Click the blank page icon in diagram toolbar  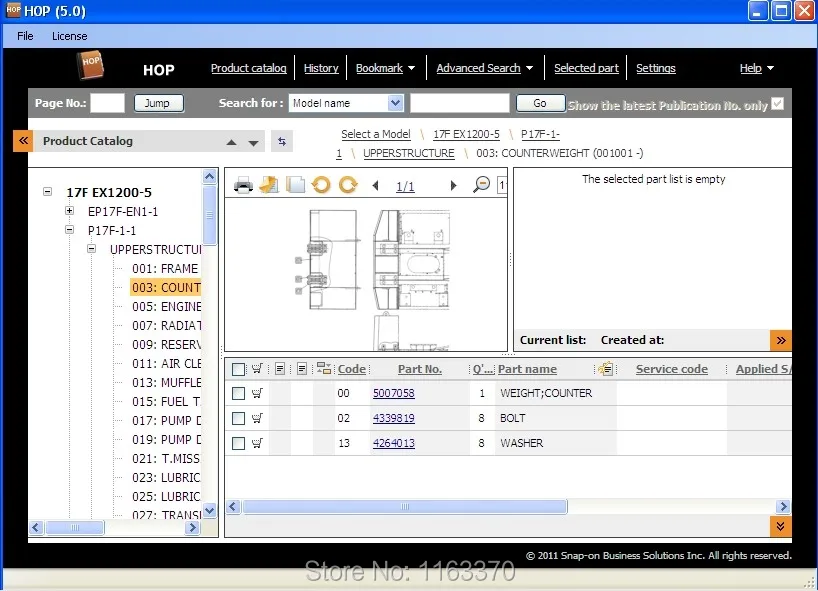point(295,185)
